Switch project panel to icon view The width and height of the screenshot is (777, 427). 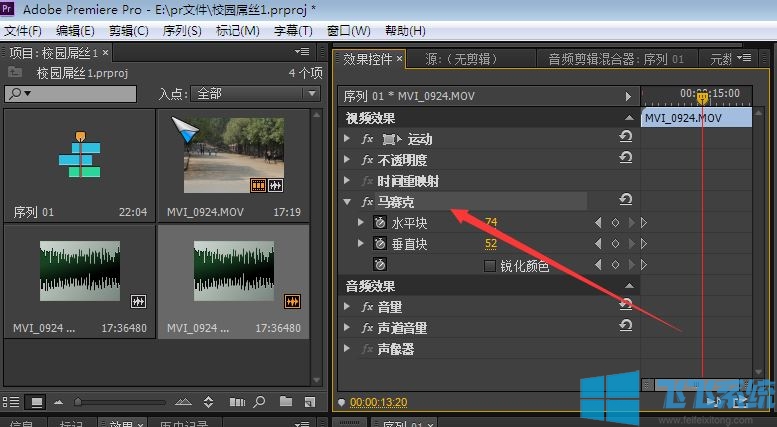tap(36, 402)
